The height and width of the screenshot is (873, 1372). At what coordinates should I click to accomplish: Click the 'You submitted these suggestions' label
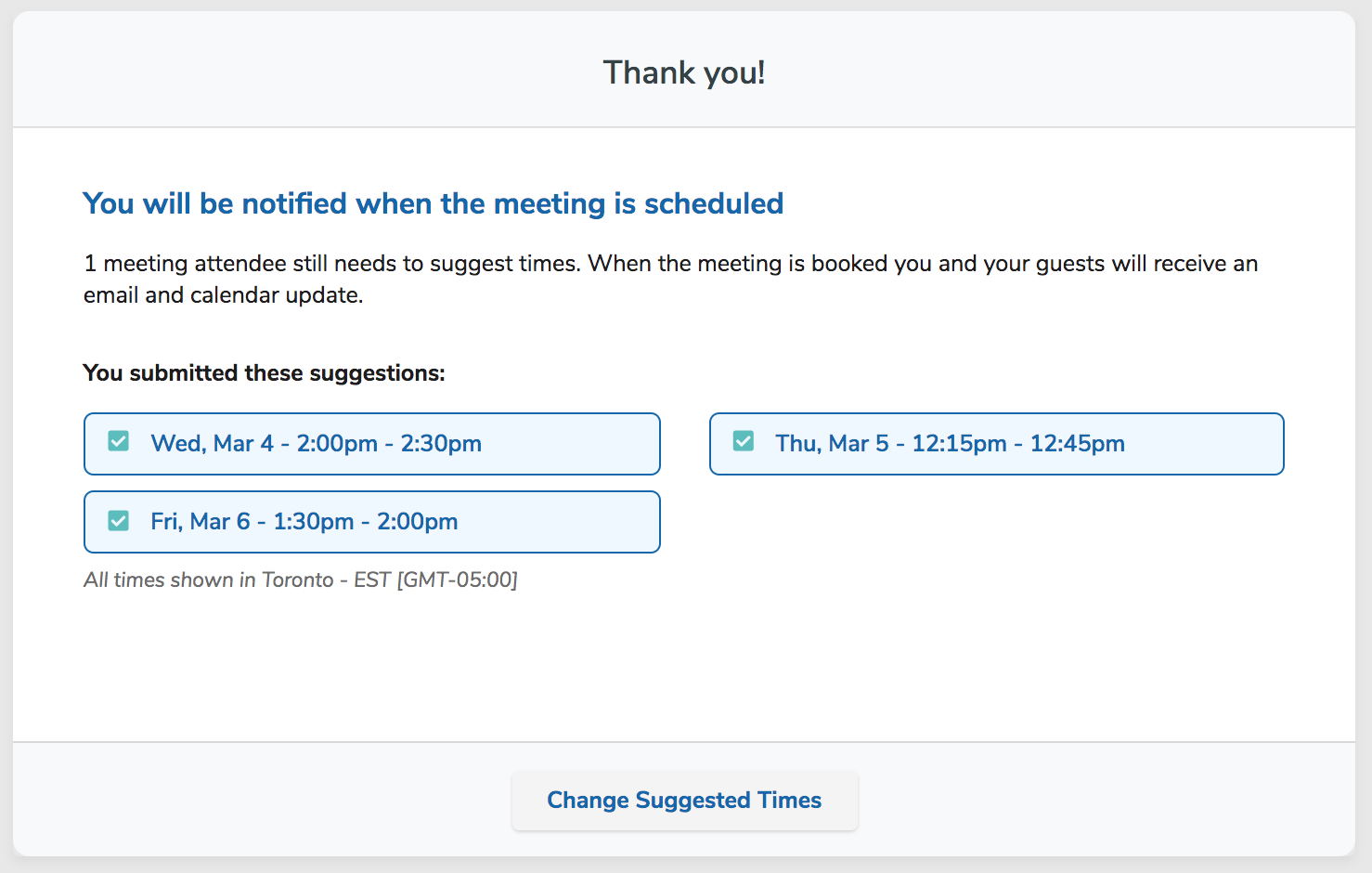point(264,372)
